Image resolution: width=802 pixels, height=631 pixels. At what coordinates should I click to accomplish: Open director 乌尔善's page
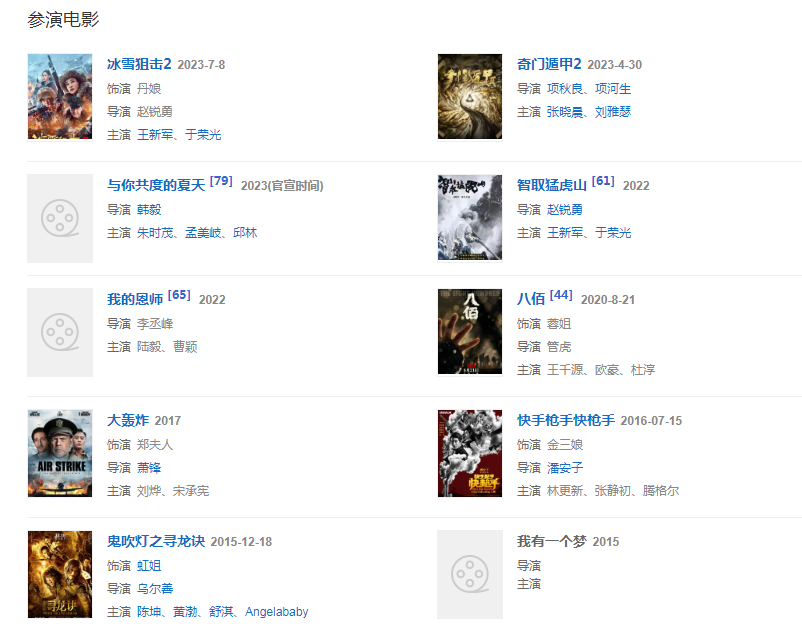click(x=155, y=589)
